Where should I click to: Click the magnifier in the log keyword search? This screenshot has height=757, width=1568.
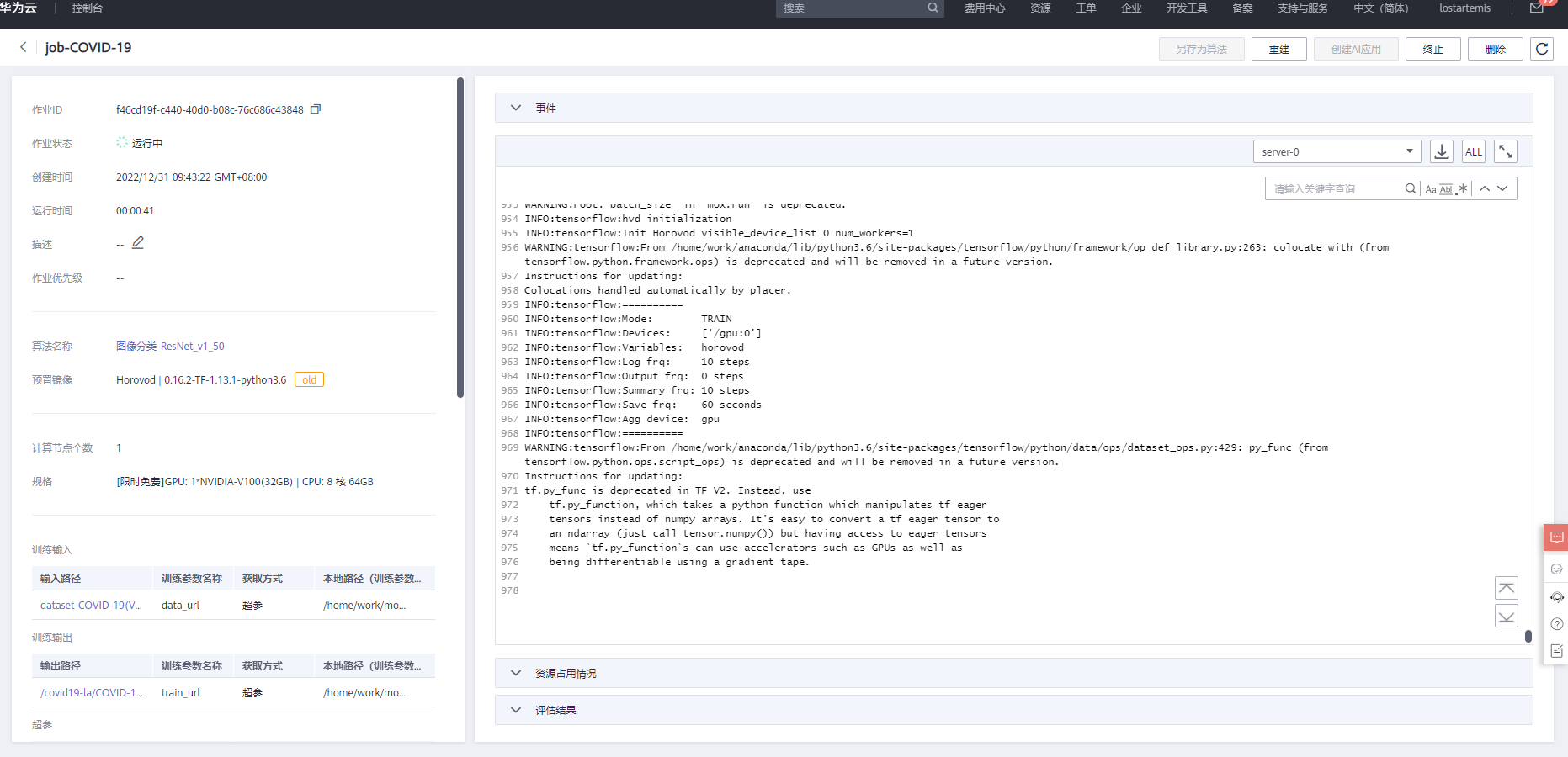point(1411,188)
